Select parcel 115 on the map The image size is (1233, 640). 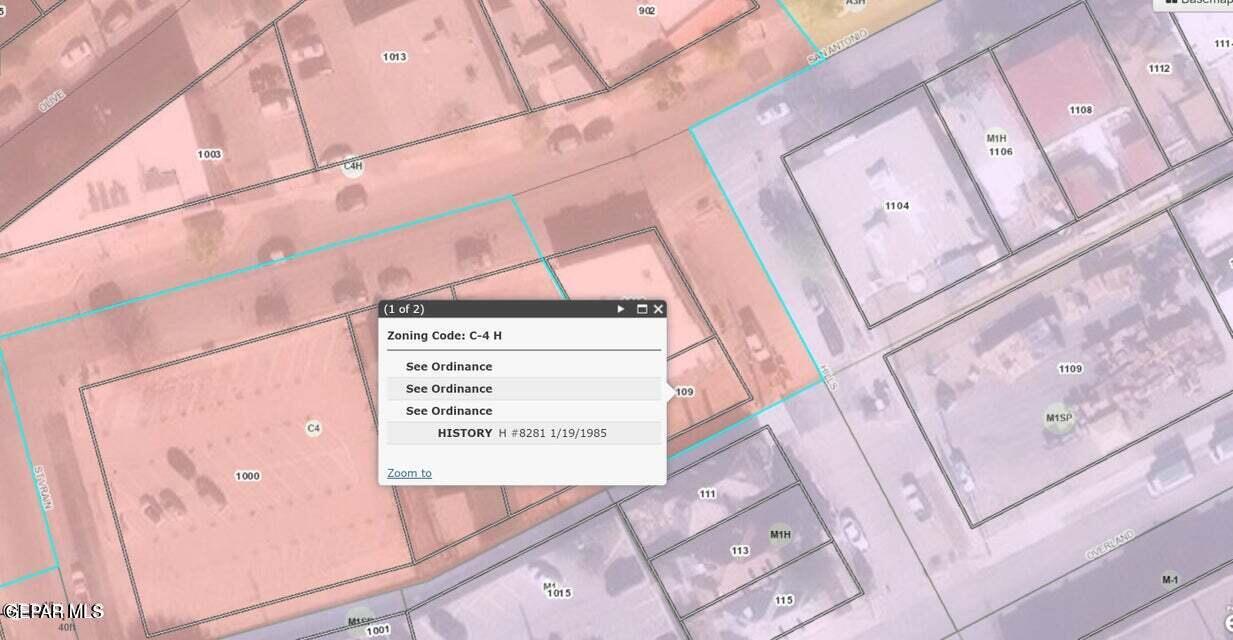[783, 600]
